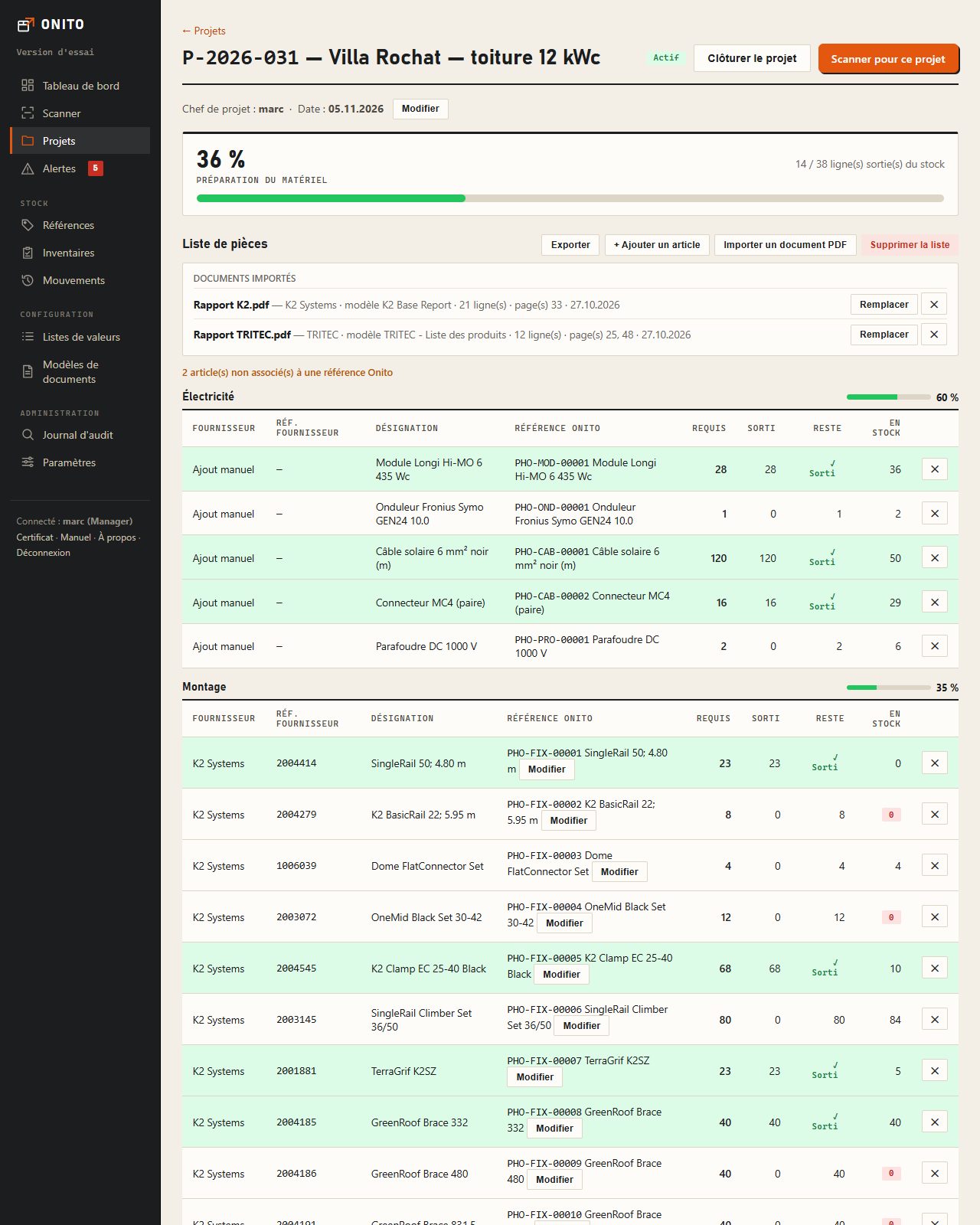
Task: Delete the Module Longi Hi-MO 6 row
Action: (935, 469)
